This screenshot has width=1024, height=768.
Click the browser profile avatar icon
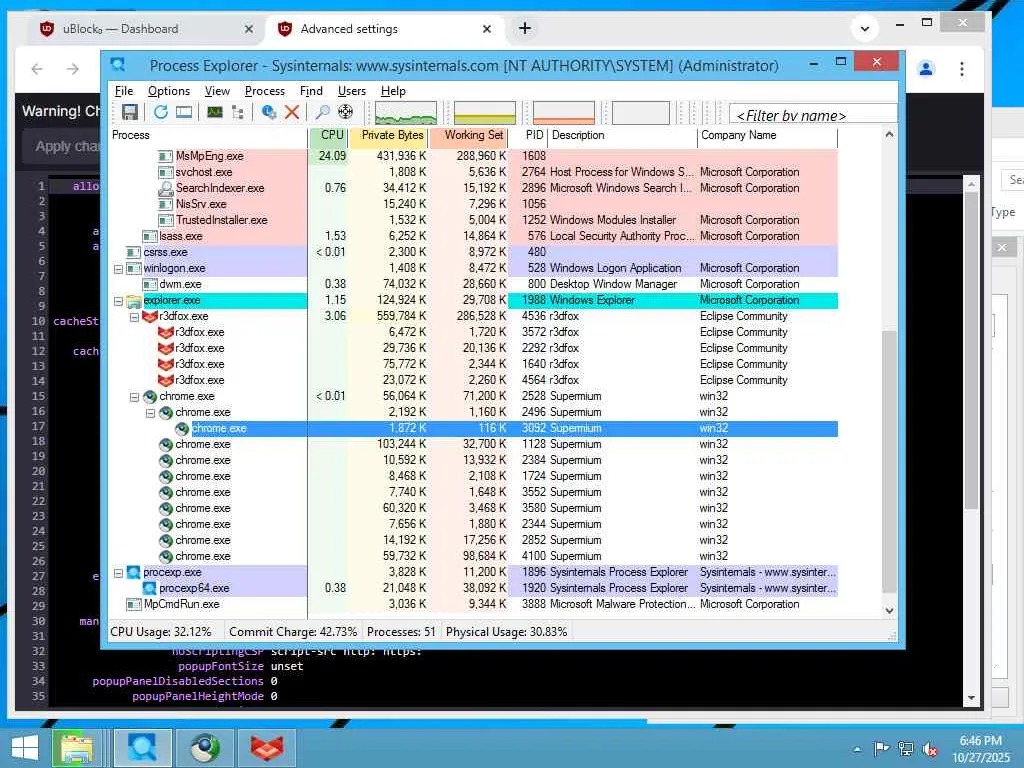pos(926,69)
